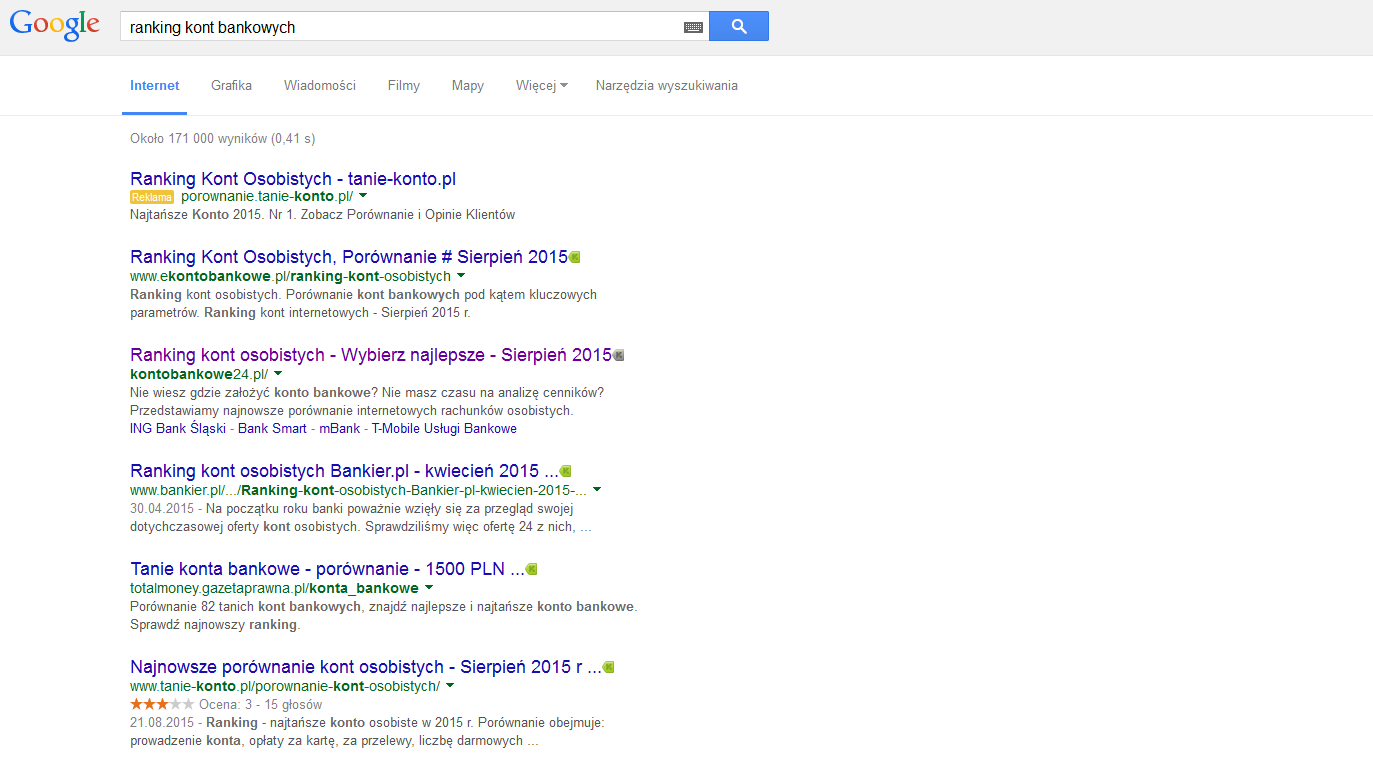Switch to the Filmy tab
This screenshot has width=1373, height=761.
pos(404,86)
